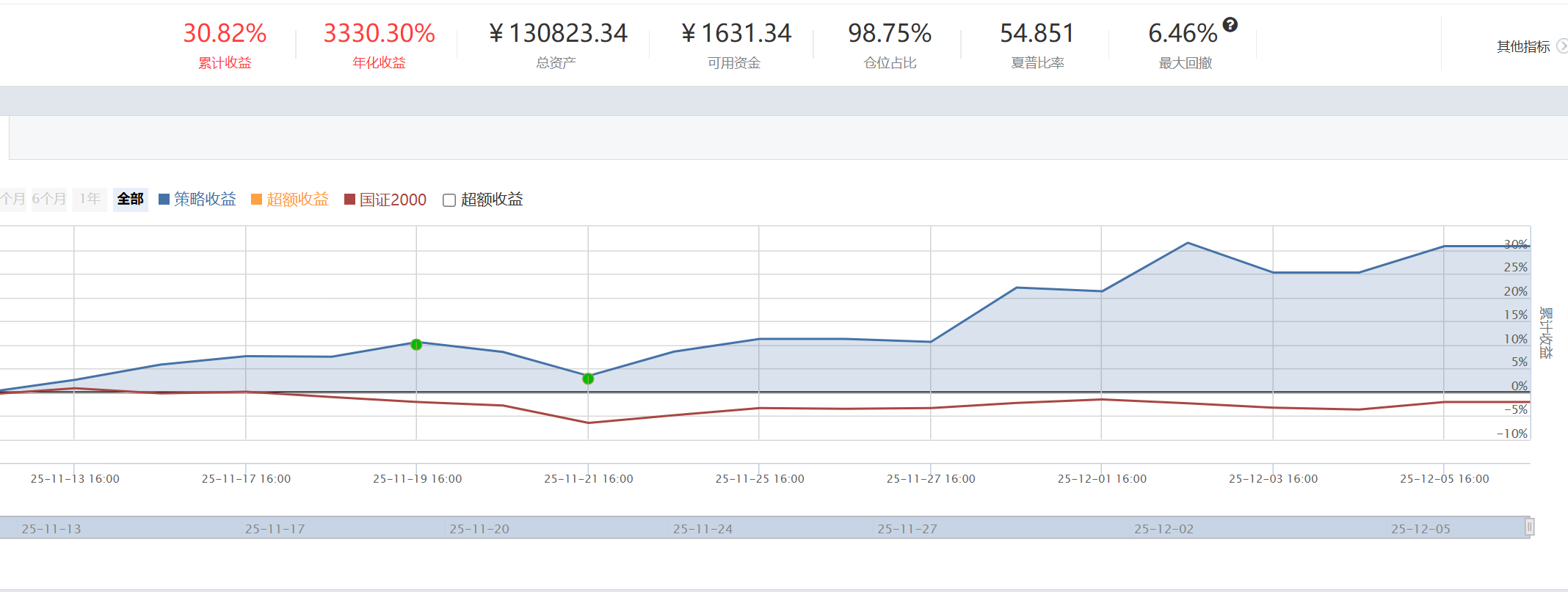The image size is (1568, 592).
Task: Click the blue 策略收益 legend square
Action: [164, 200]
